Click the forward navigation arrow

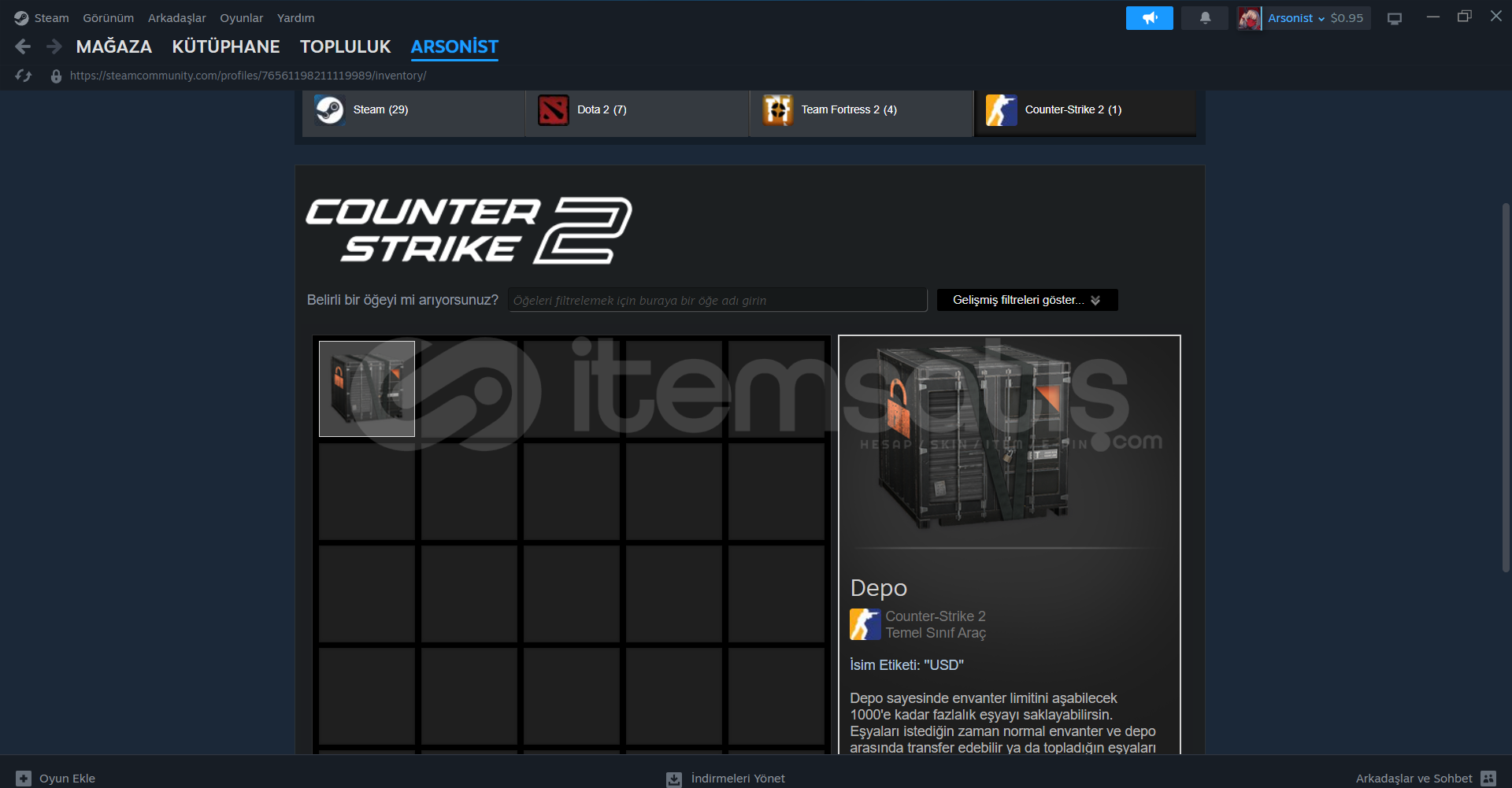pyautogui.click(x=54, y=46)
